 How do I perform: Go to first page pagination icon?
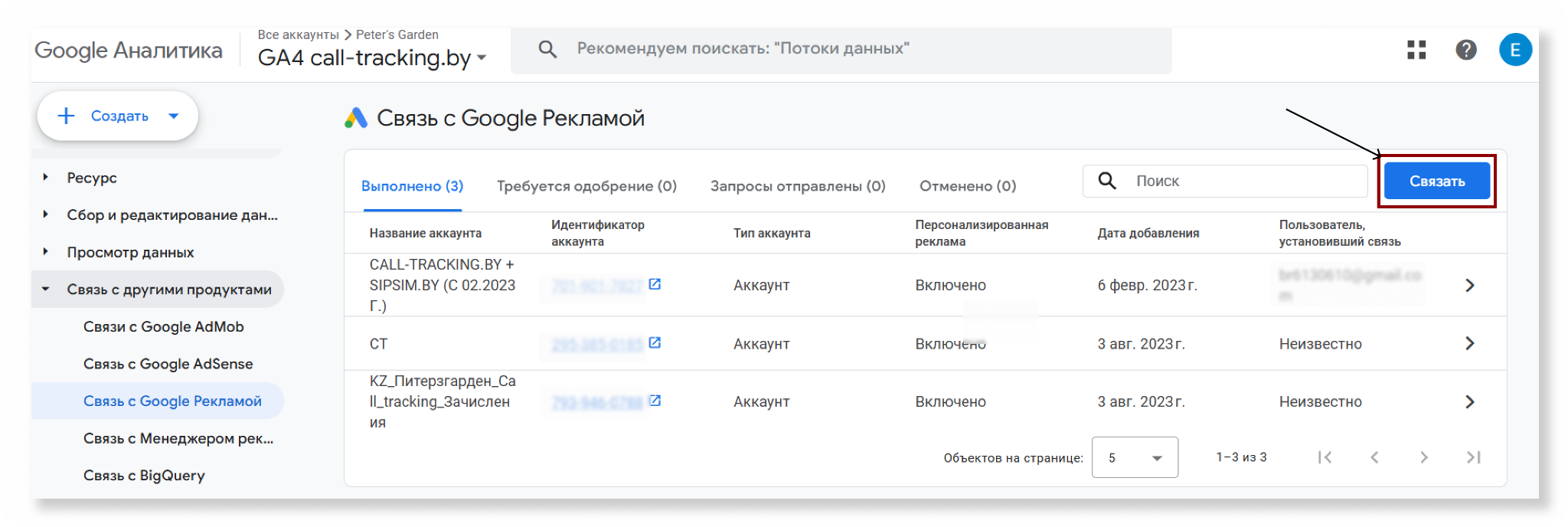(x=1325, y=457)
